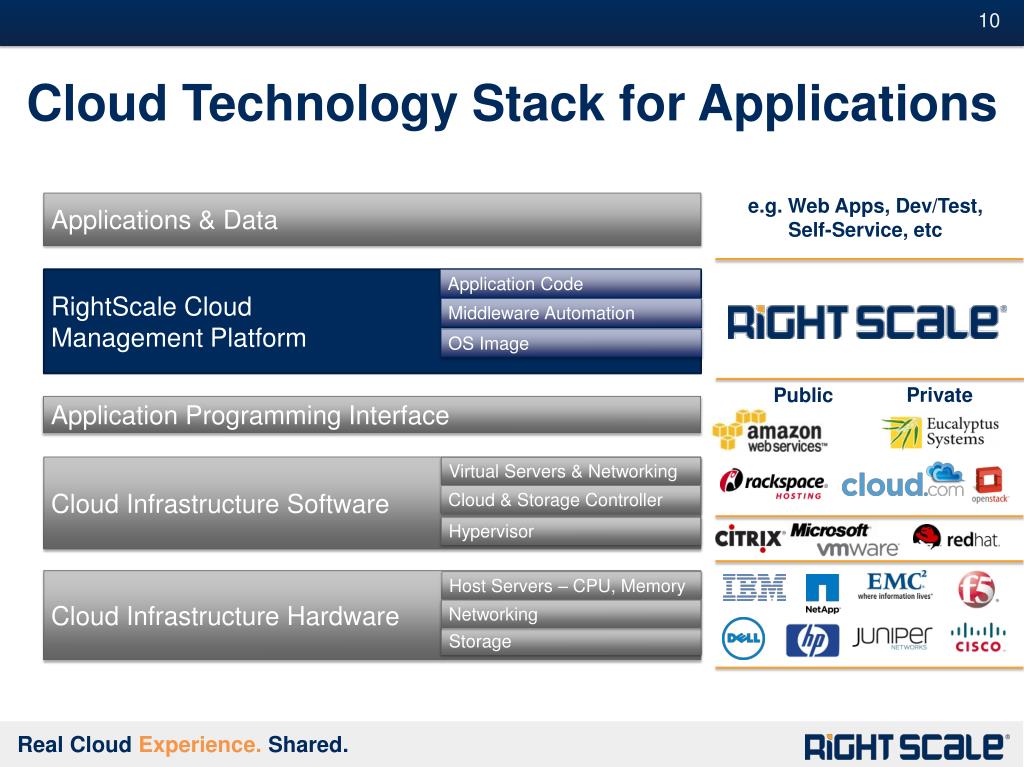Click the EMC logo
Screen dimensions: 1024x767
[x=895, y=585]
